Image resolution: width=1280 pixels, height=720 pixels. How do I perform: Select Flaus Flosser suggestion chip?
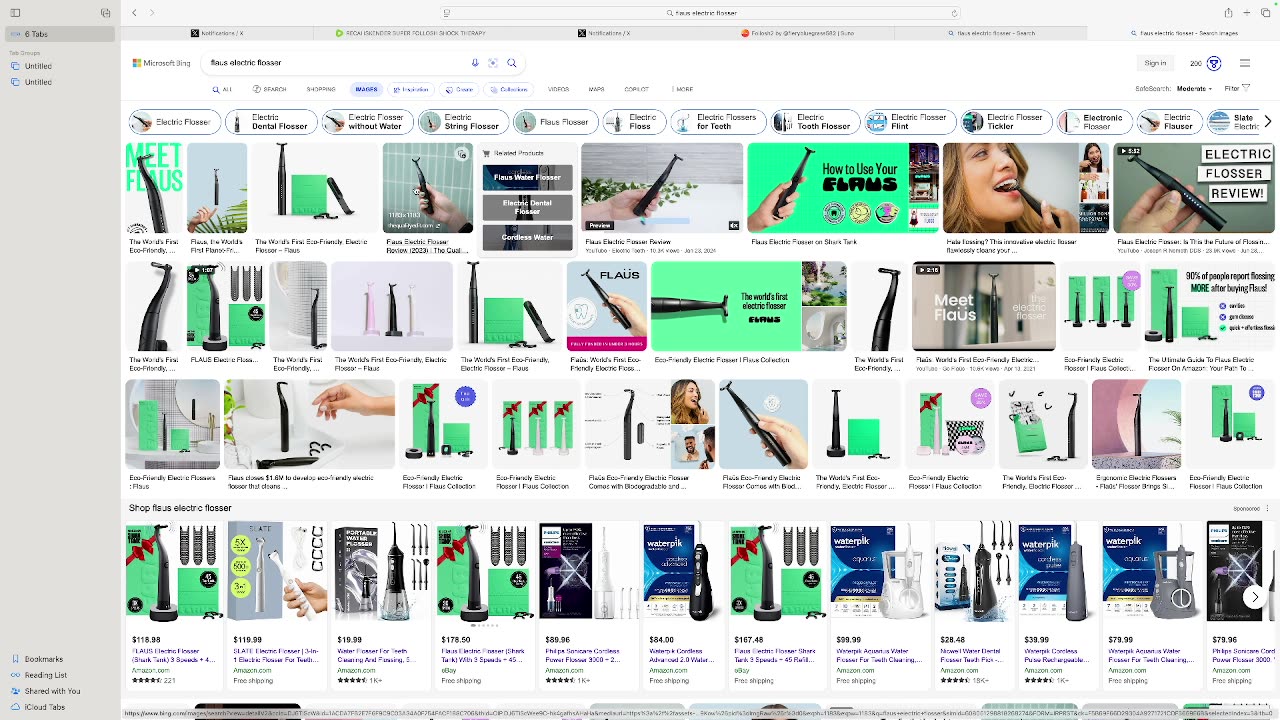click(x=556, y=122)
